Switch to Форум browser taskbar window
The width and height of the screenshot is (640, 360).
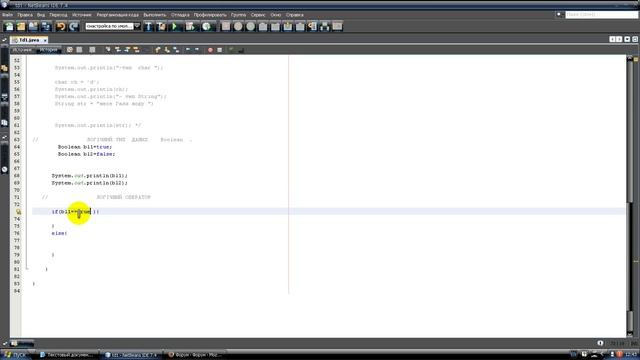195,355
